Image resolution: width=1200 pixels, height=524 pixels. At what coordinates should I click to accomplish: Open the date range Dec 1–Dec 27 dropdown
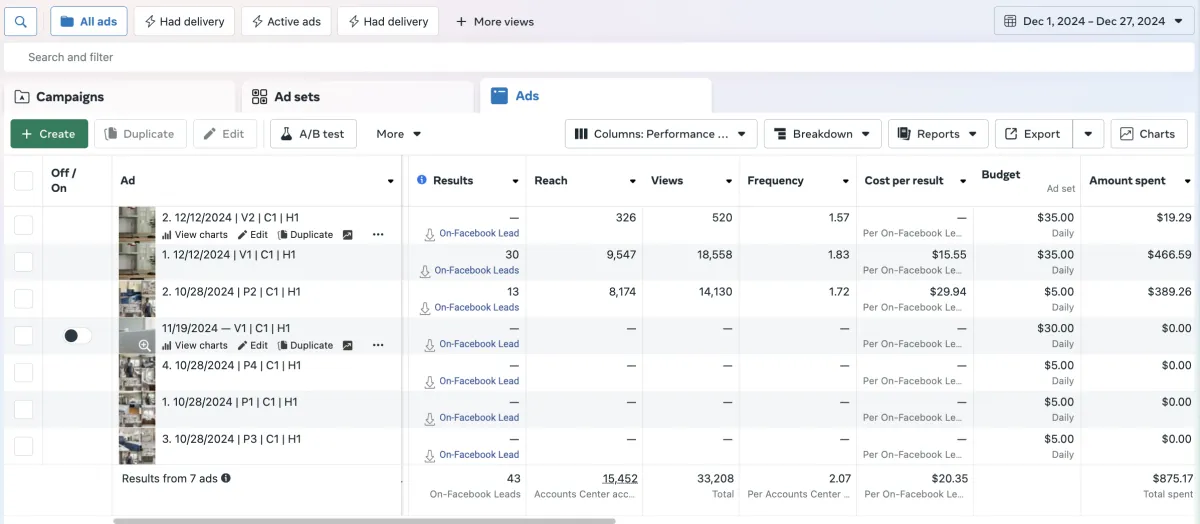coord(1092,21)
